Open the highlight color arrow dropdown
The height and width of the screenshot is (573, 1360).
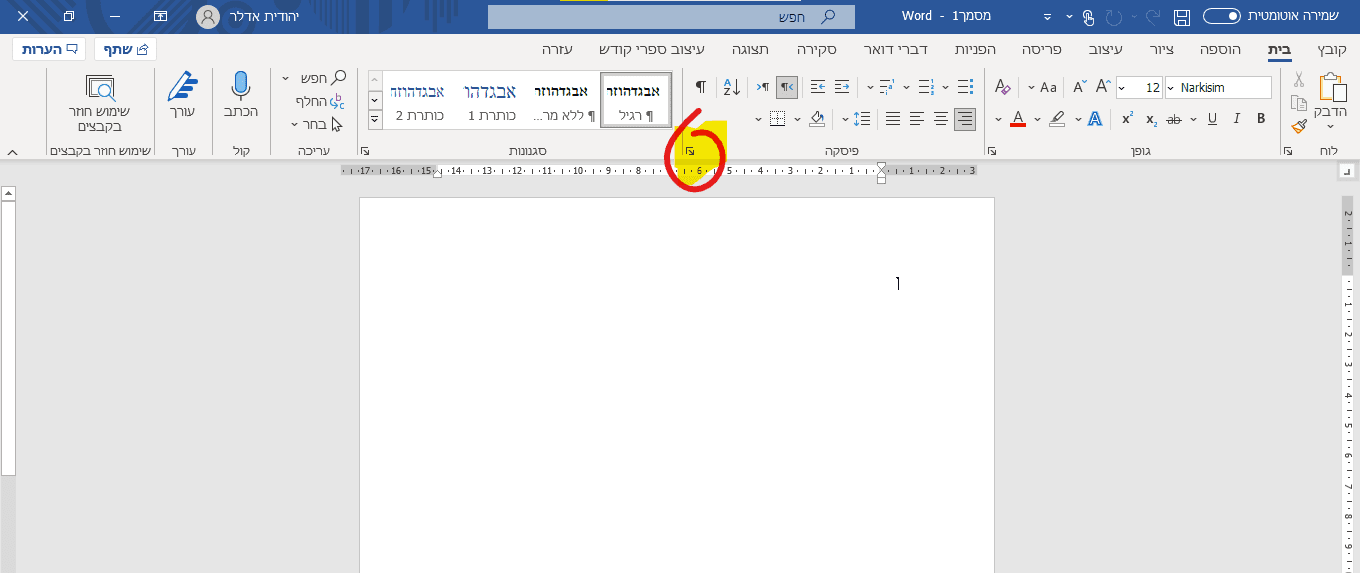coord(1037,119)
